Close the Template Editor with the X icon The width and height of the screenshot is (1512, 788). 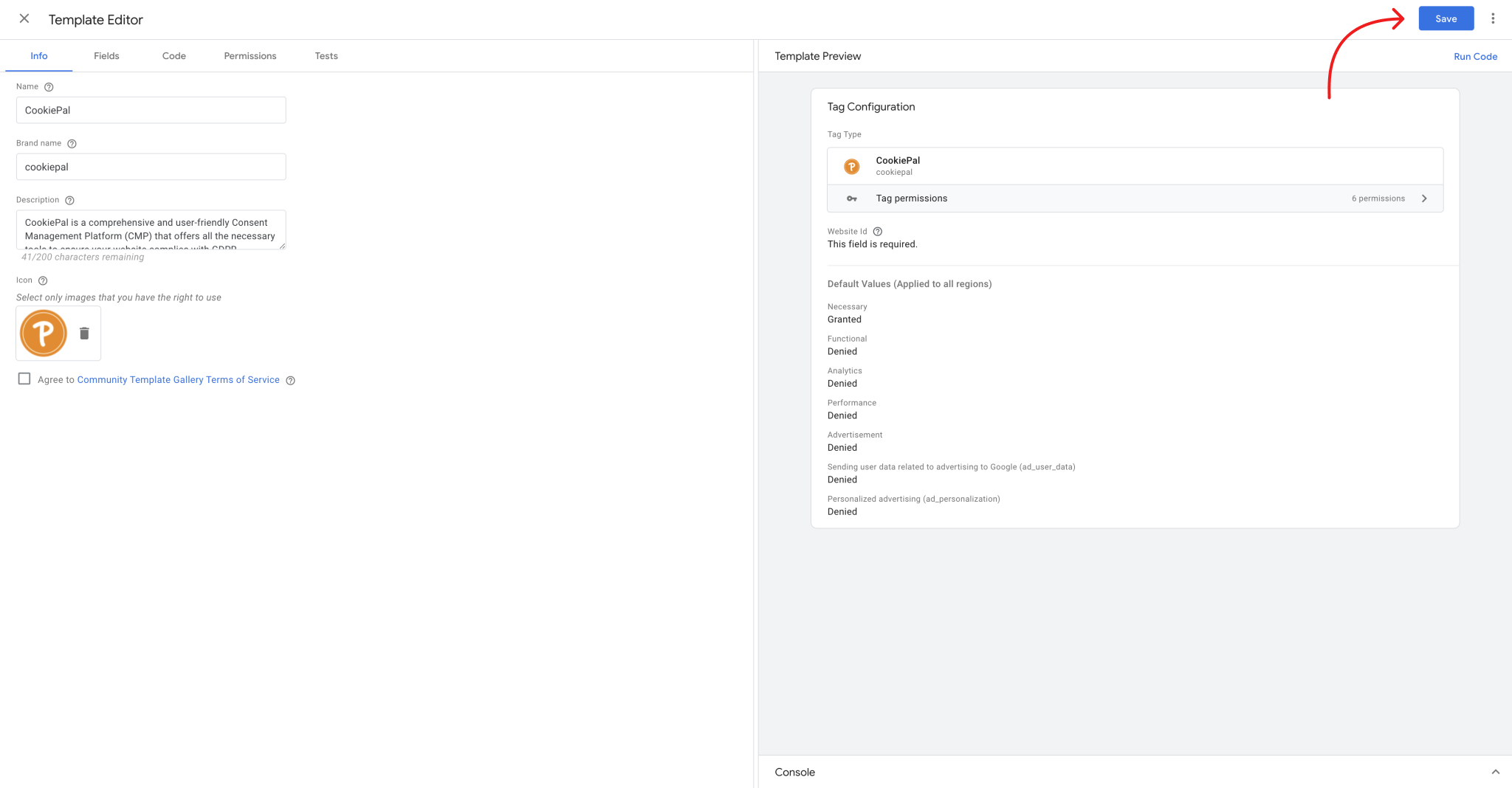point(24,18)
